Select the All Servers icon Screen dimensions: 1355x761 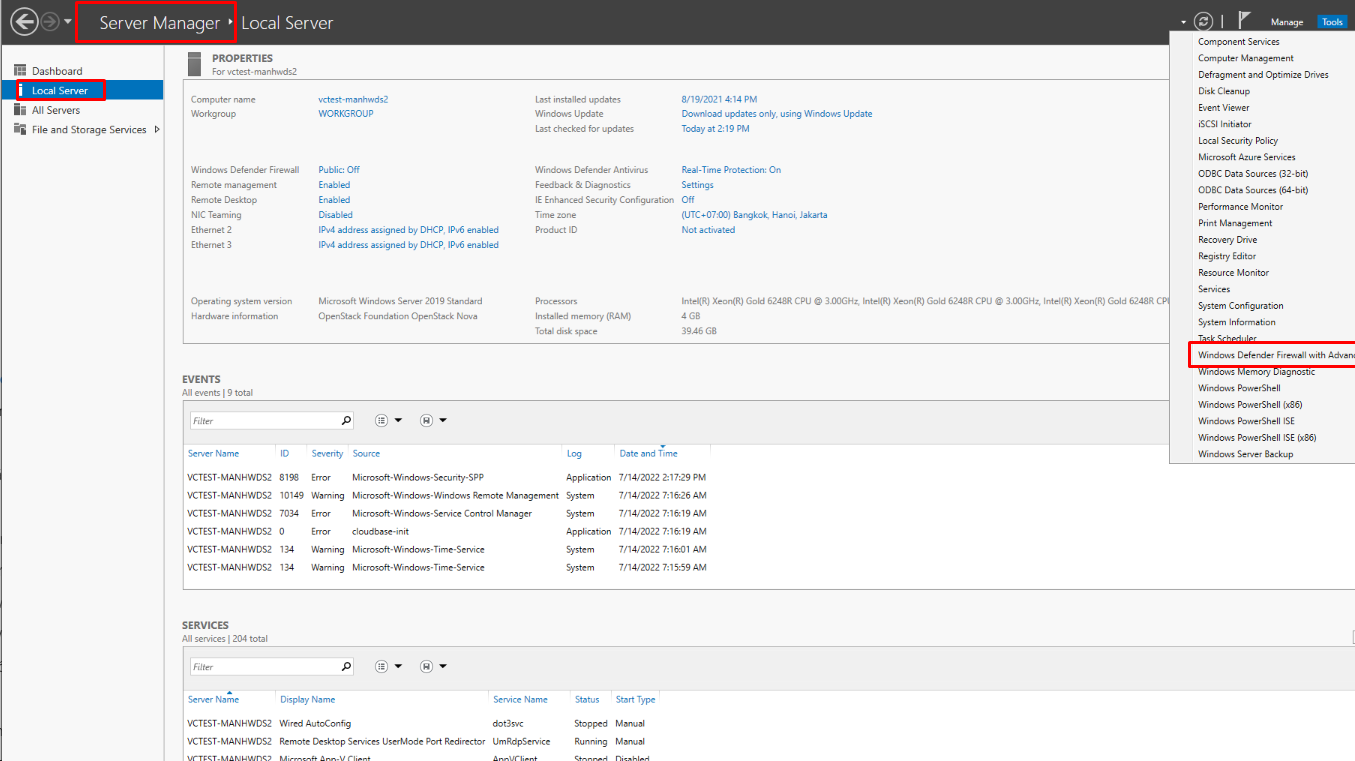[x=21, y=110]
